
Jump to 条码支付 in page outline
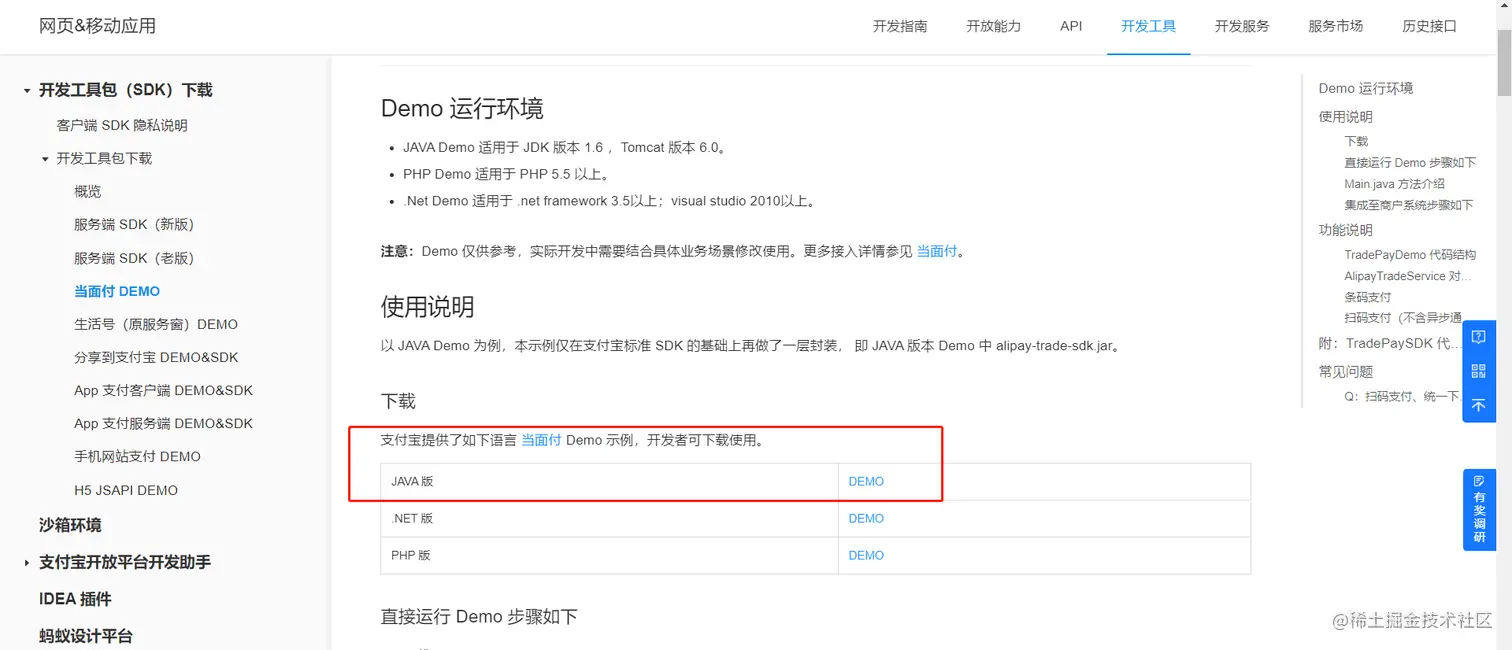(x=1368, y=297)
